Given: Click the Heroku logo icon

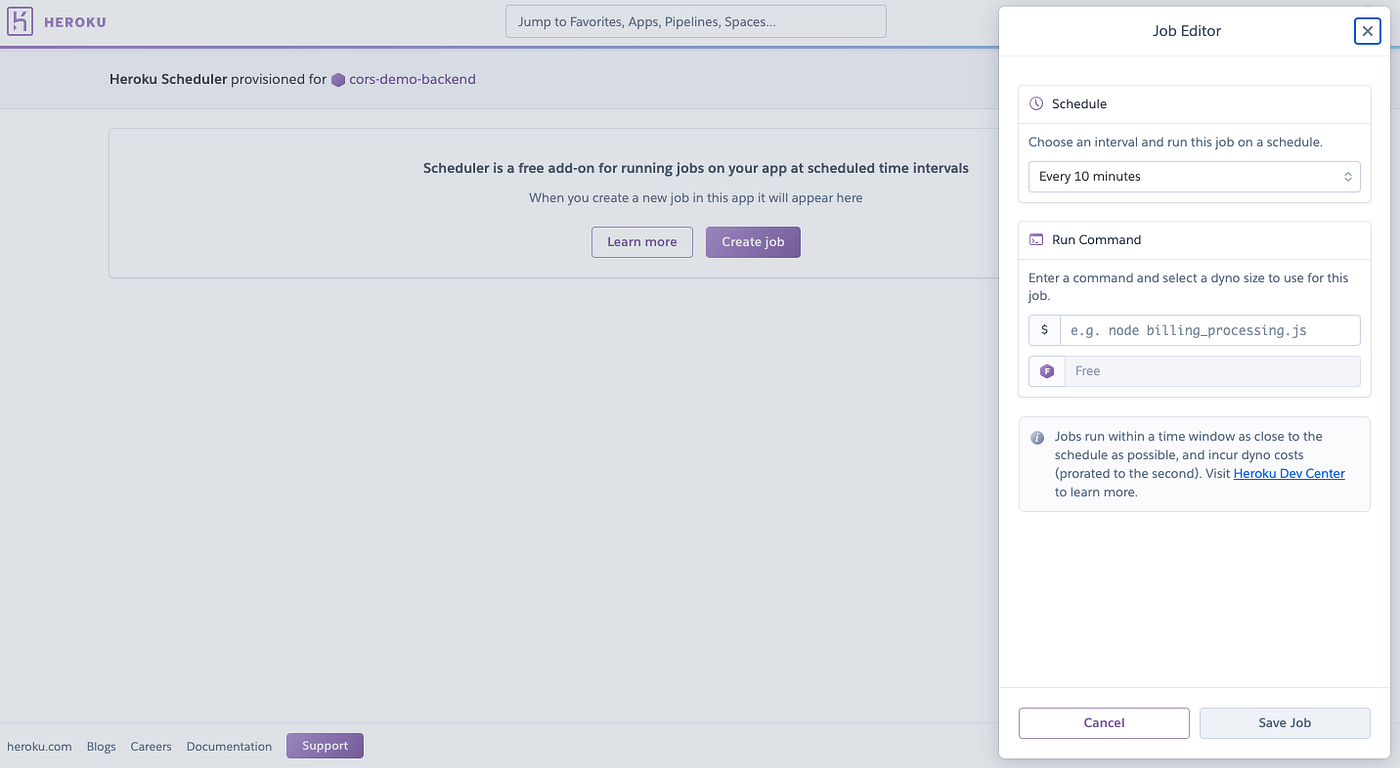Looking at the screenshot, I should [20, 21].
